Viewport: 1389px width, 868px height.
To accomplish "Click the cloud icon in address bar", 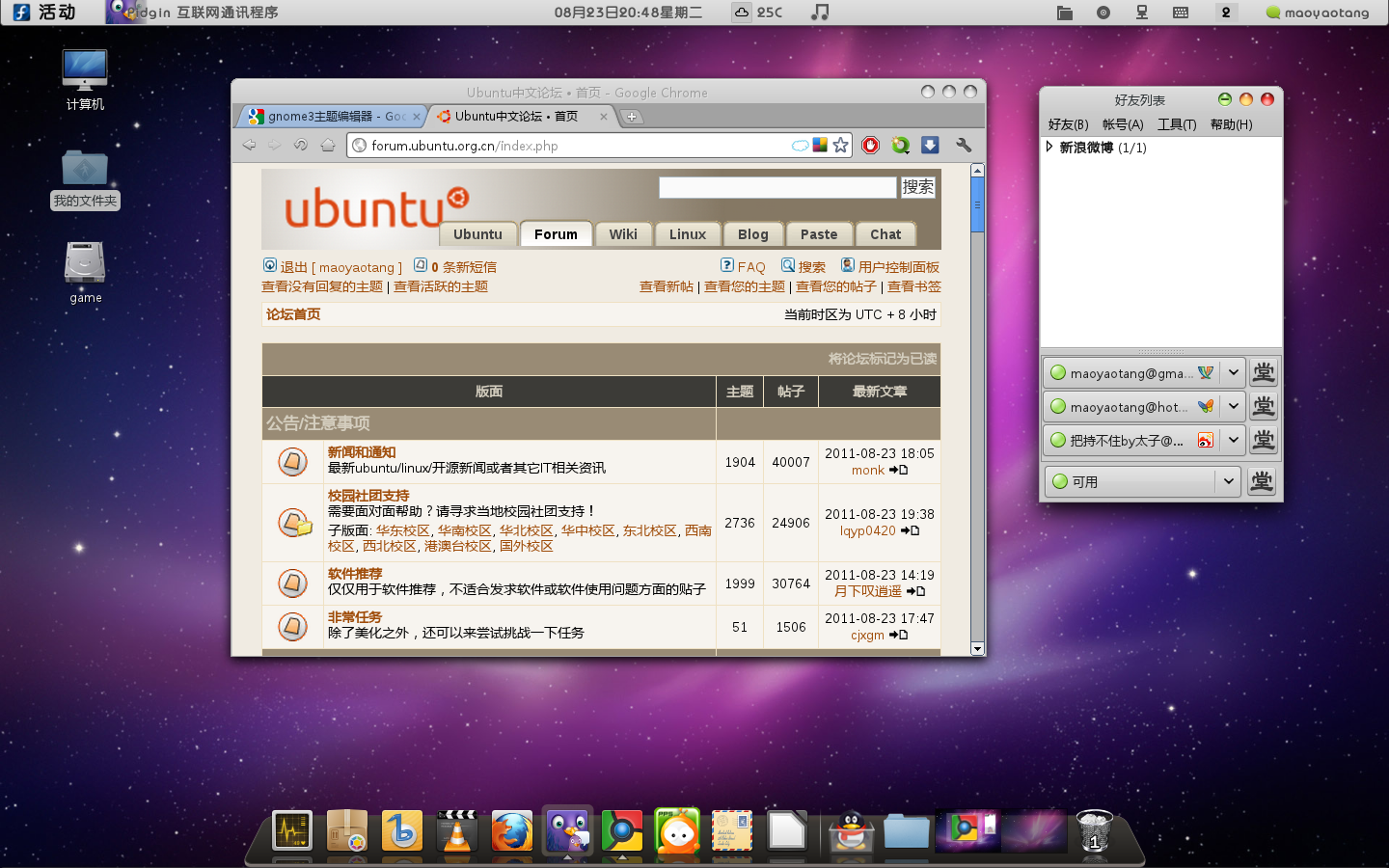I will click(801, 146).
